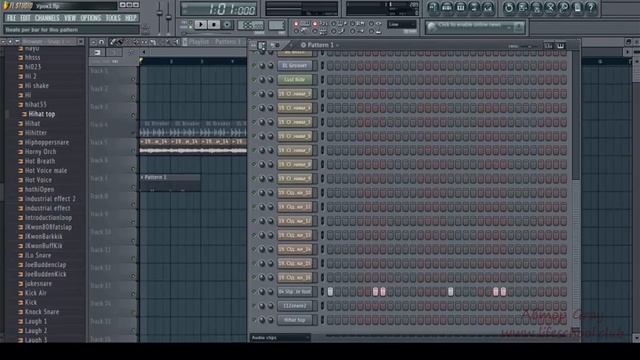Mute the Hihat top channel with its LED
Image resolution: width=640 pixels, height=360 pixels.
[254, 320]
